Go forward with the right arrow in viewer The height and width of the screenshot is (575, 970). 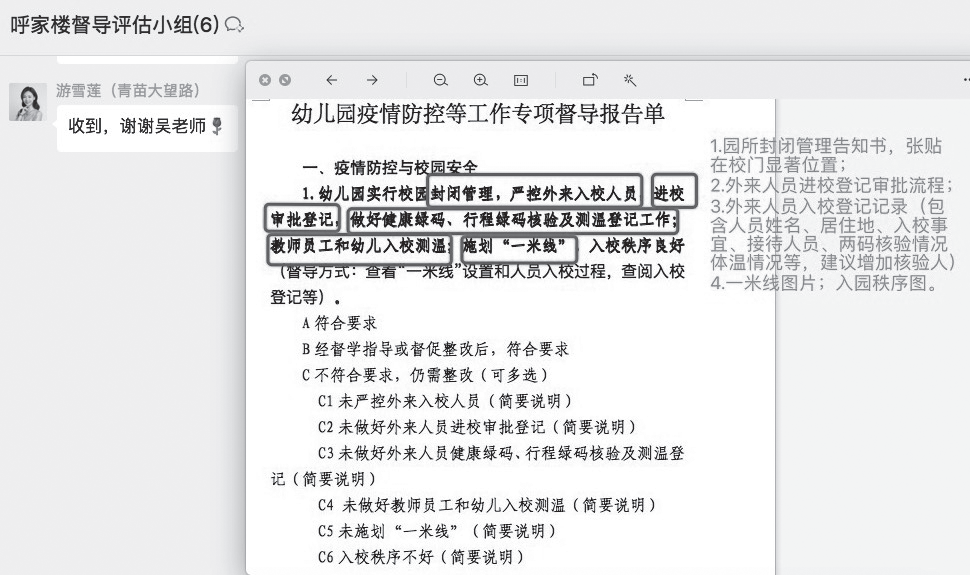[x=372, y=80]
